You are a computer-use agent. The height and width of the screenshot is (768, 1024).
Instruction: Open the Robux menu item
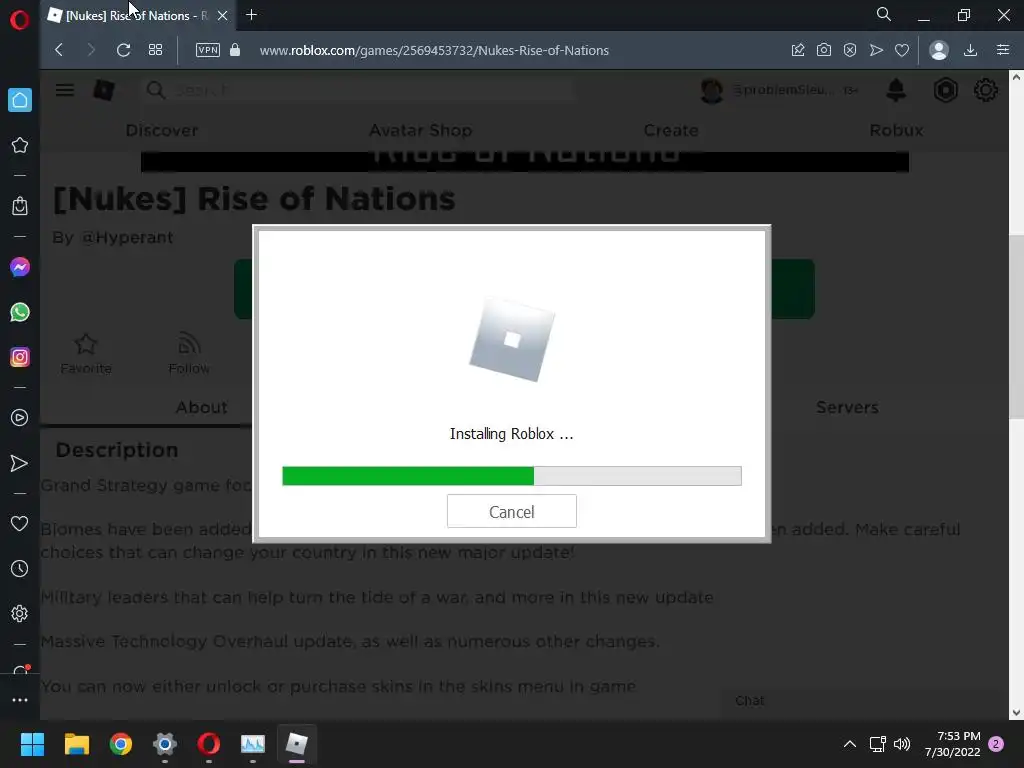tap(896, 131)
